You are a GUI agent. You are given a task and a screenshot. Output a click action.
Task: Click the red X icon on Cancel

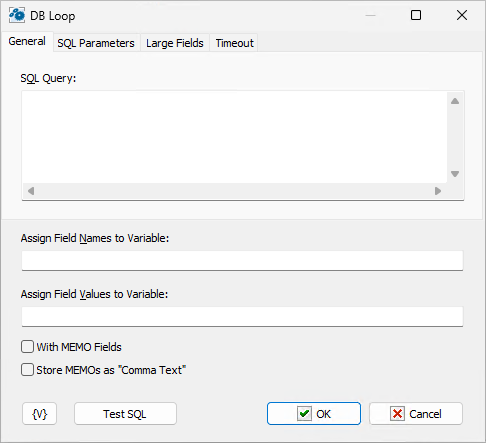click(397, 414)
